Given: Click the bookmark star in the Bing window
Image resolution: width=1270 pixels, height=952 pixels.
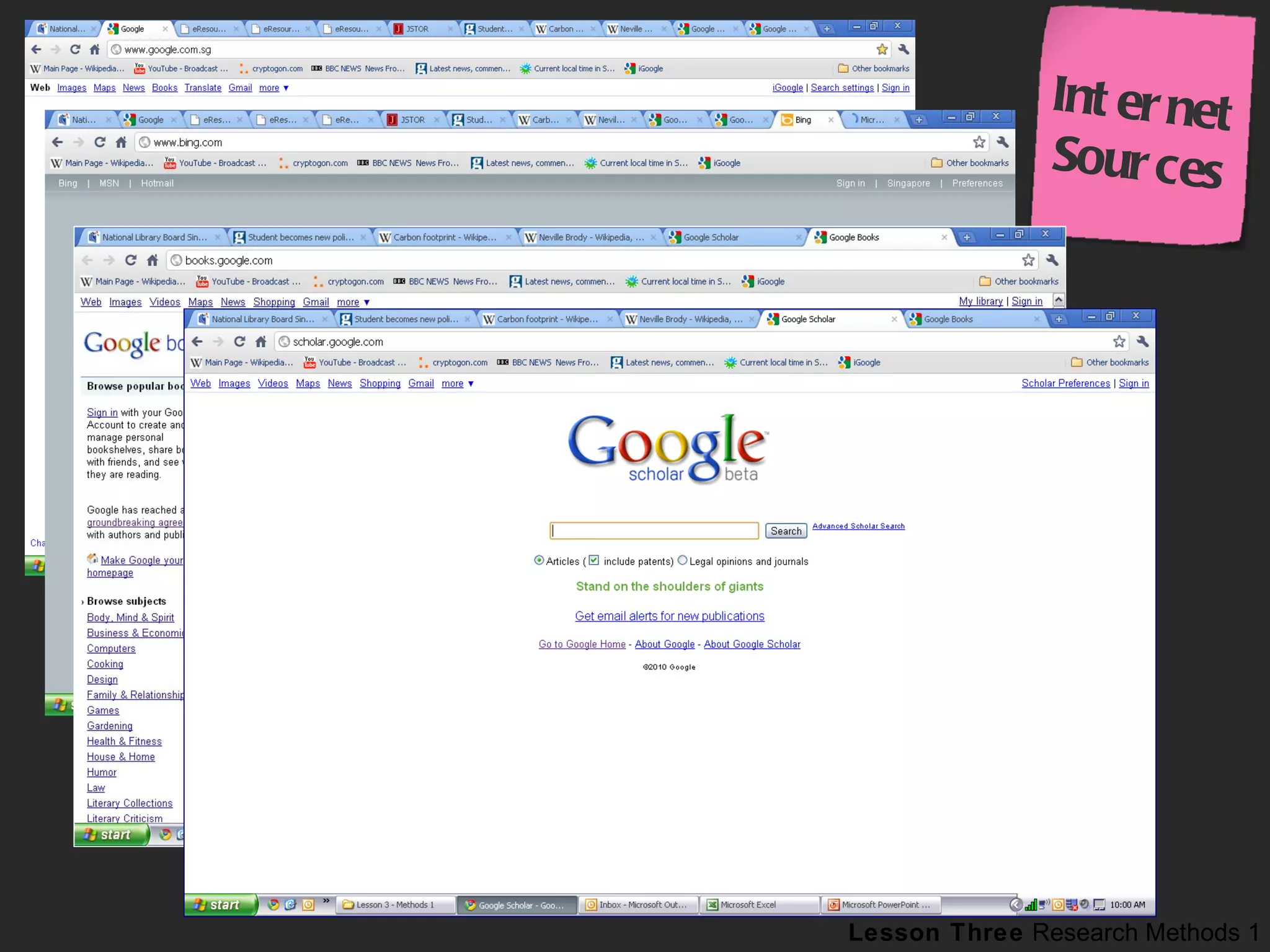Looking at the screenshot, I should tap(980, 143).
